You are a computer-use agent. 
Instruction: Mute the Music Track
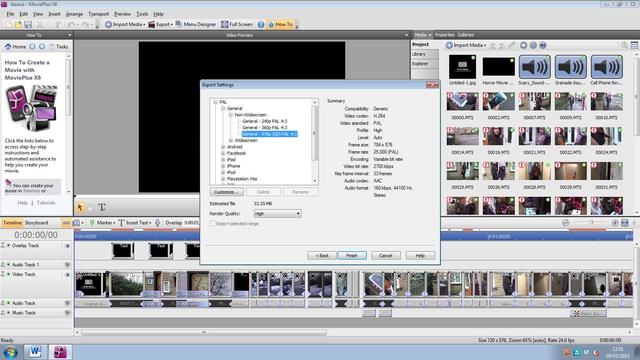point(67,313)
